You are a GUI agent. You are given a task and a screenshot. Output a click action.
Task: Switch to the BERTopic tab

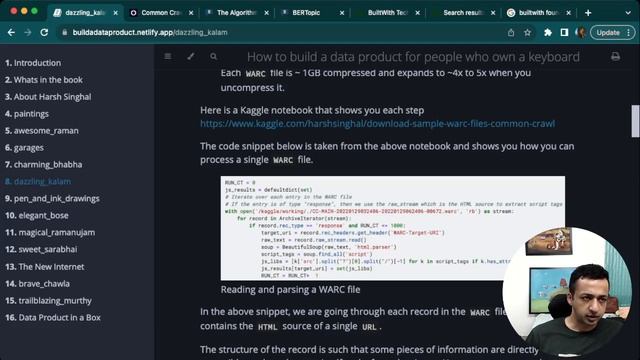(x=312, y=13)
